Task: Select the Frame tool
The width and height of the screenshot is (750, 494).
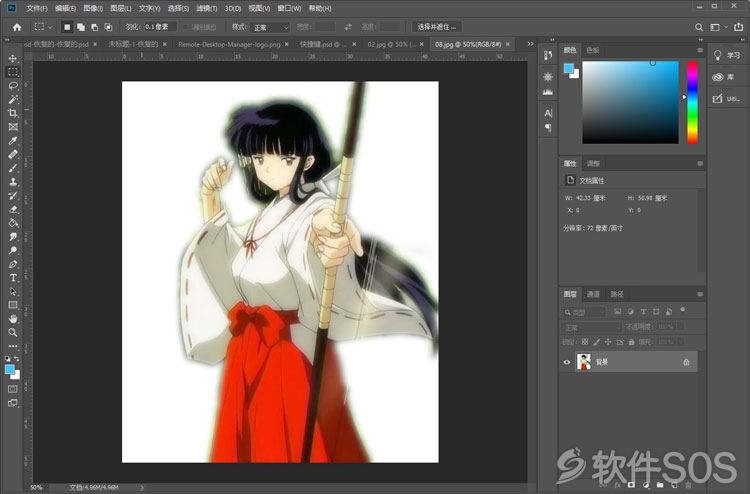Action: click(x=13, y=127)
